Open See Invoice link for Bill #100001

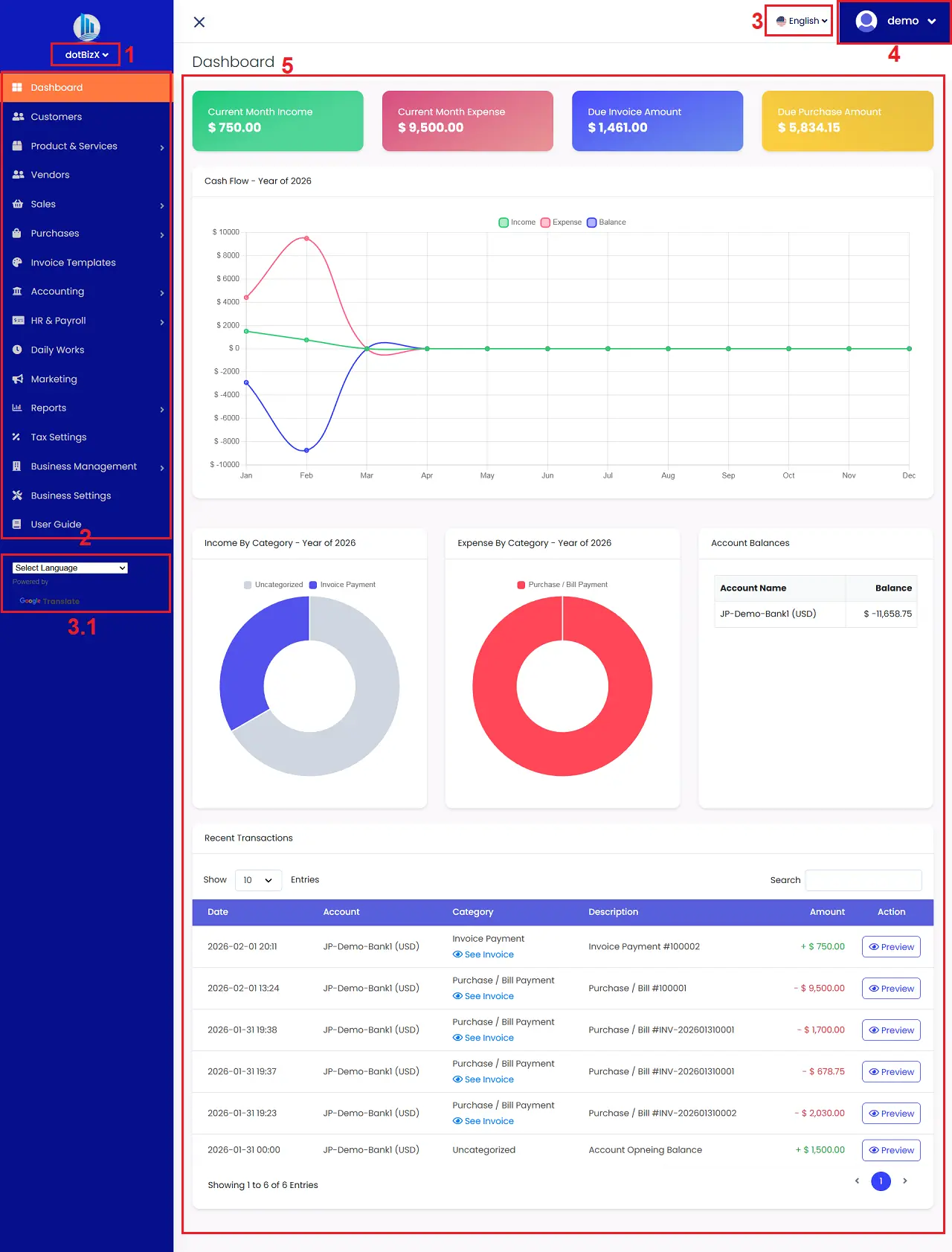[x=483, y=996]
